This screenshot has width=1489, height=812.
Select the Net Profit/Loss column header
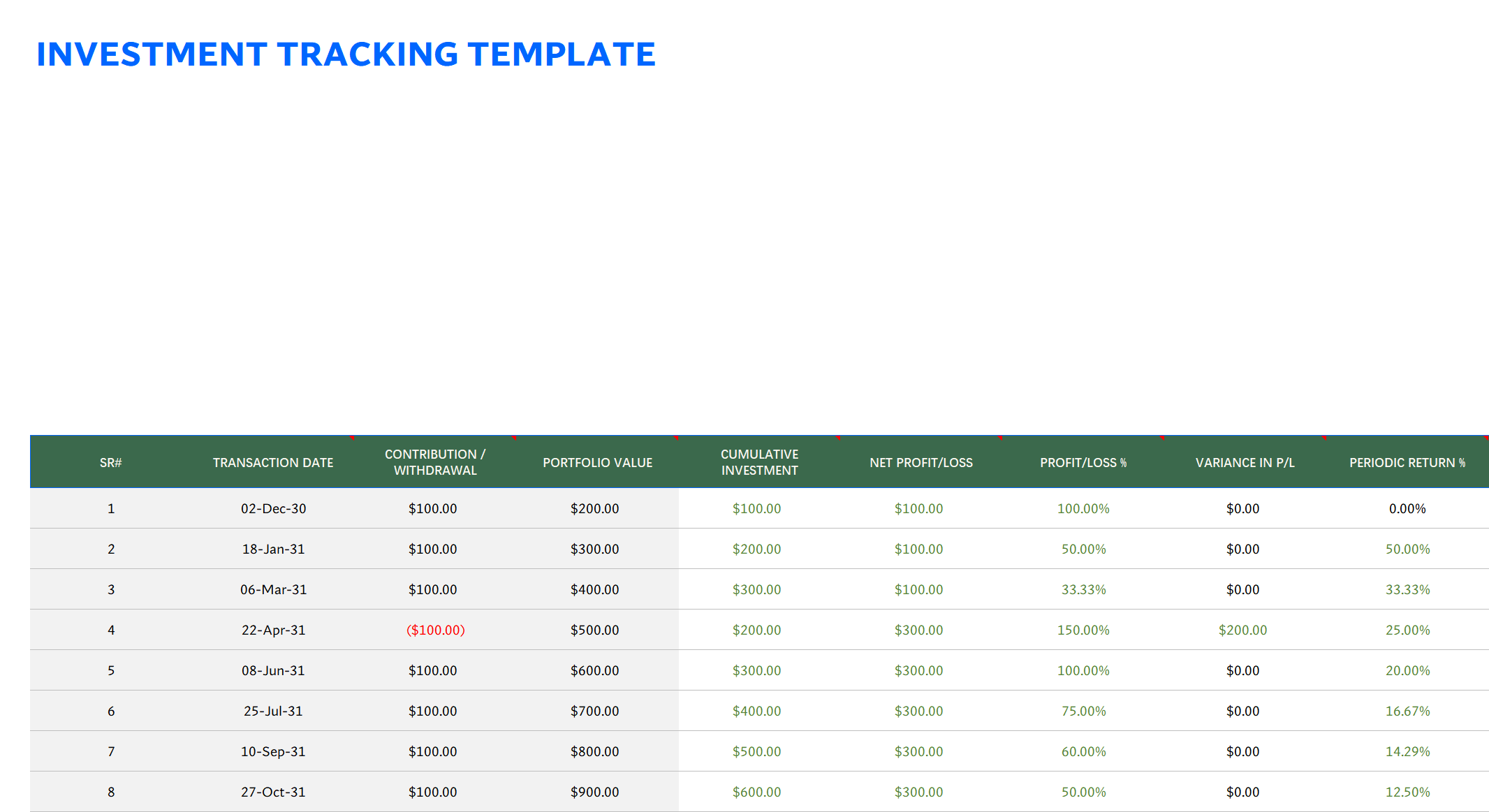click(x=921, y=462)
